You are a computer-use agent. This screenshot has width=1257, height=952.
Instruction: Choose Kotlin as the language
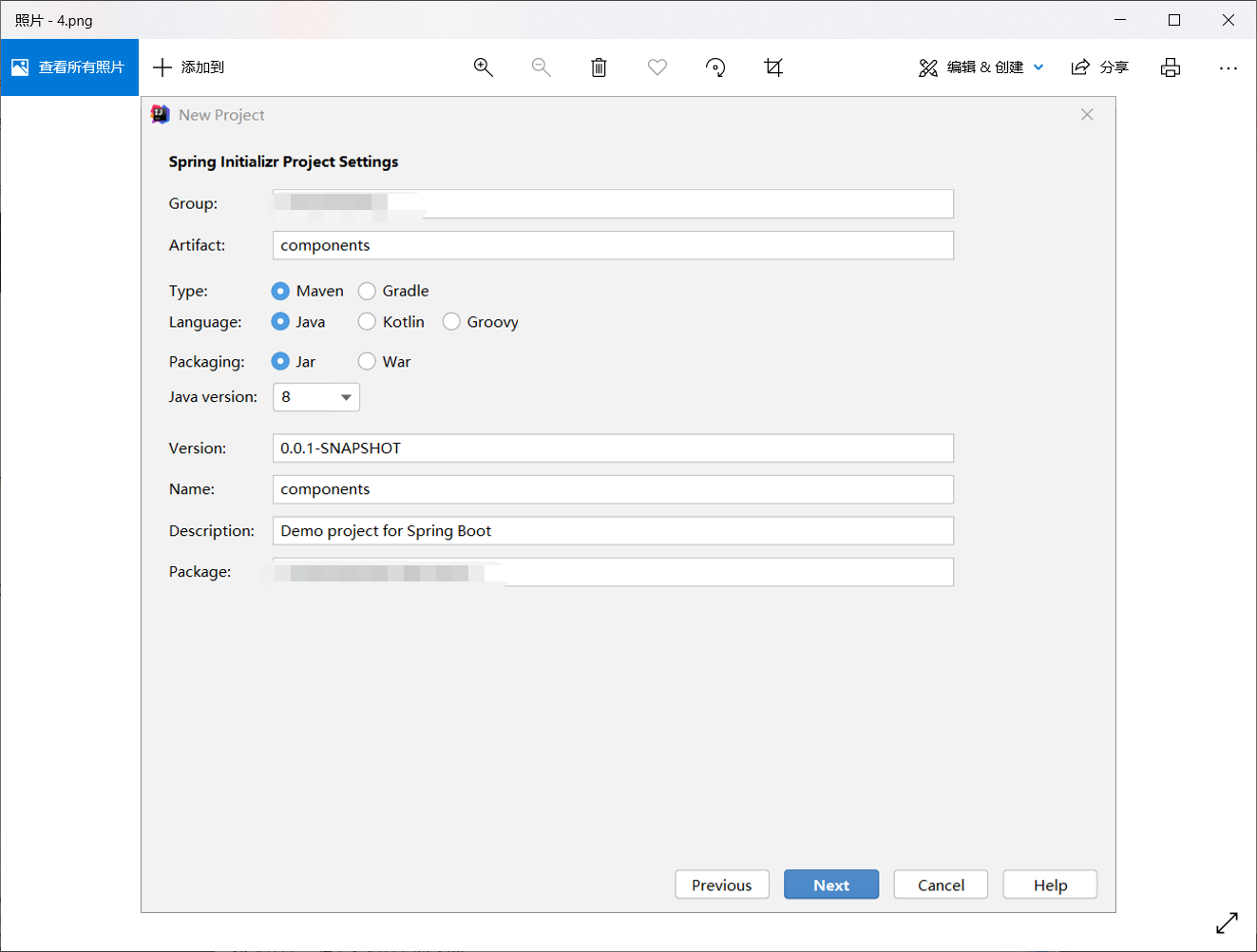367,322
